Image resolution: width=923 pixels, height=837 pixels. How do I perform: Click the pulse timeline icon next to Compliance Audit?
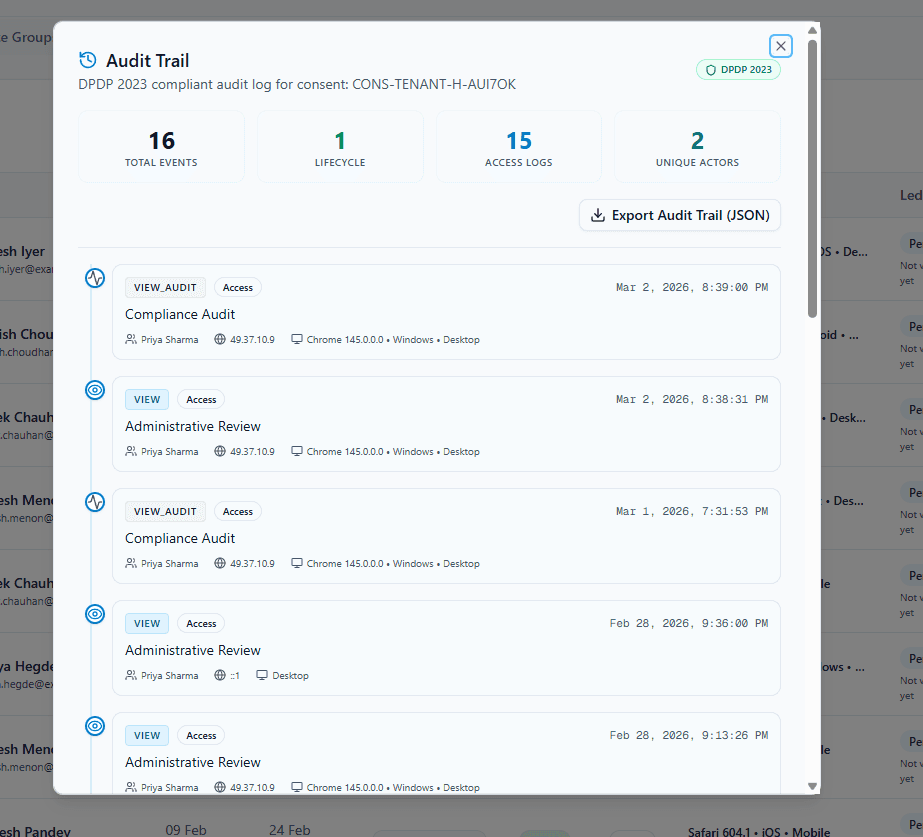point(94,278)
